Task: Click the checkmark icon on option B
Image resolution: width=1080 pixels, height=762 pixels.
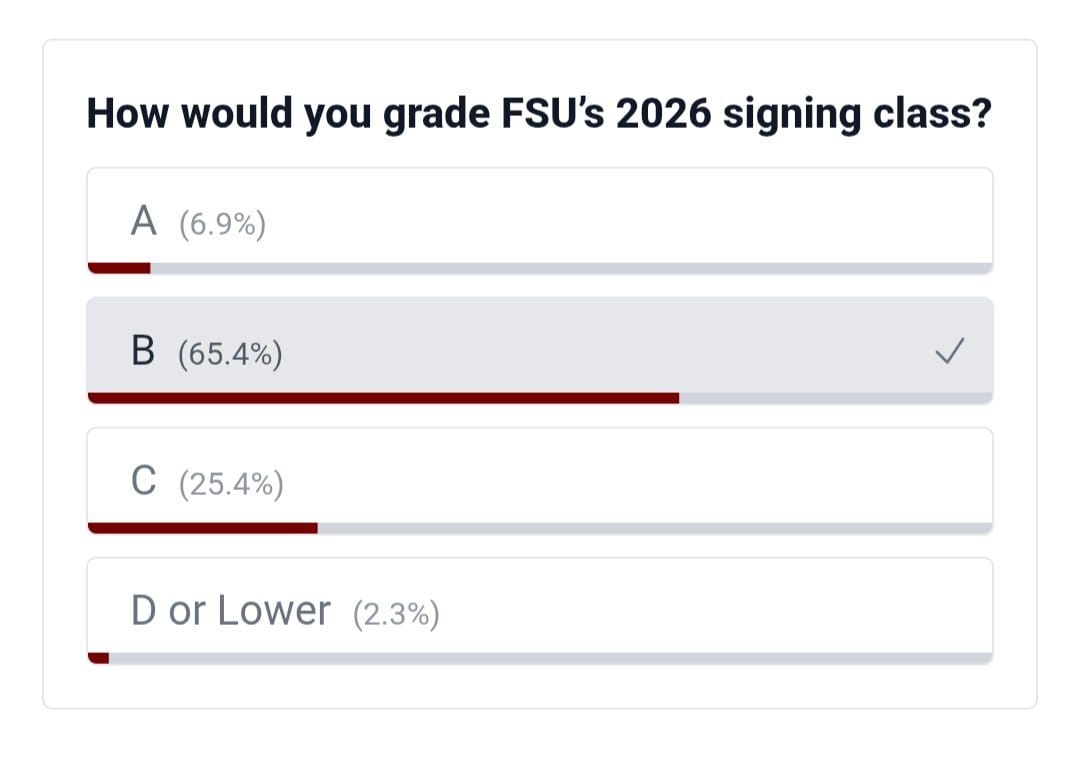Action: pyautogui.click(x=950, y=351)
